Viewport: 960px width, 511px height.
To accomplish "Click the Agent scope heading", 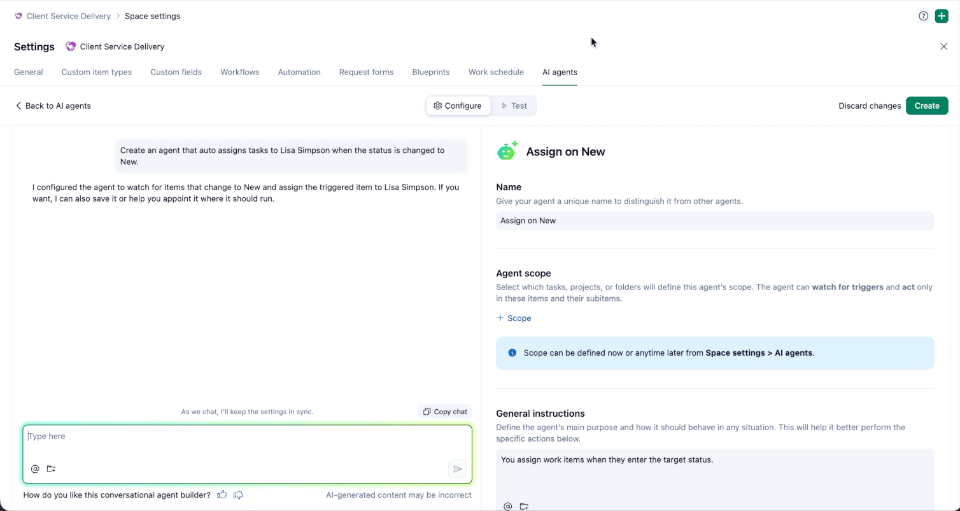I will [523, 274].
